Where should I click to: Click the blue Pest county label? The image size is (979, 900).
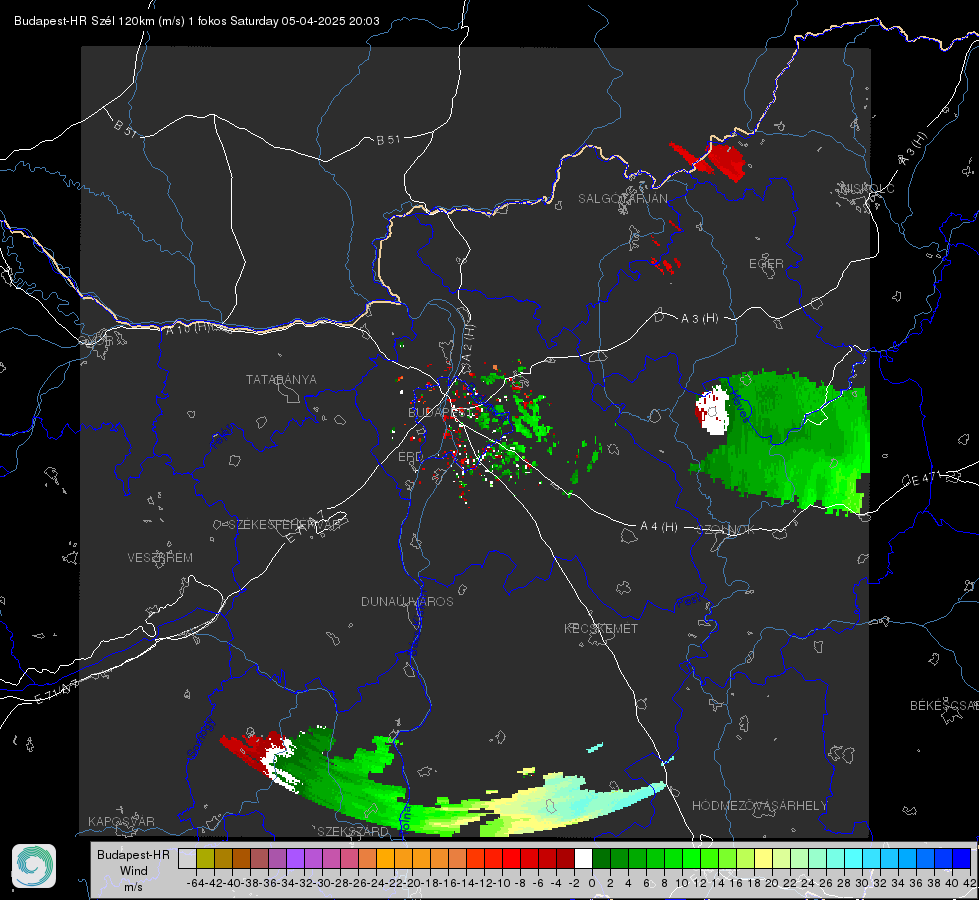tap(689, 601)
